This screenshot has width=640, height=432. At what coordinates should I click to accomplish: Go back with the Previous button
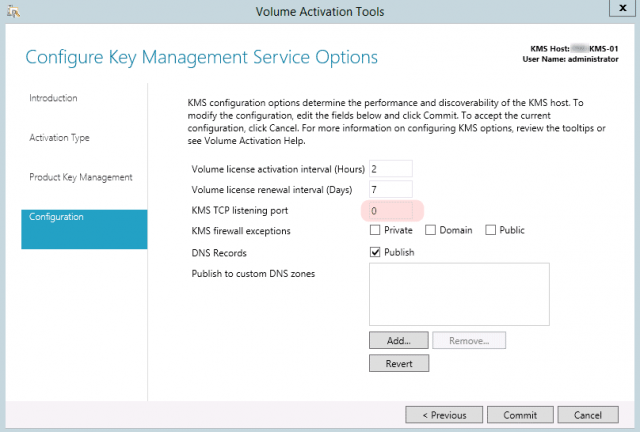pos(443,414)
